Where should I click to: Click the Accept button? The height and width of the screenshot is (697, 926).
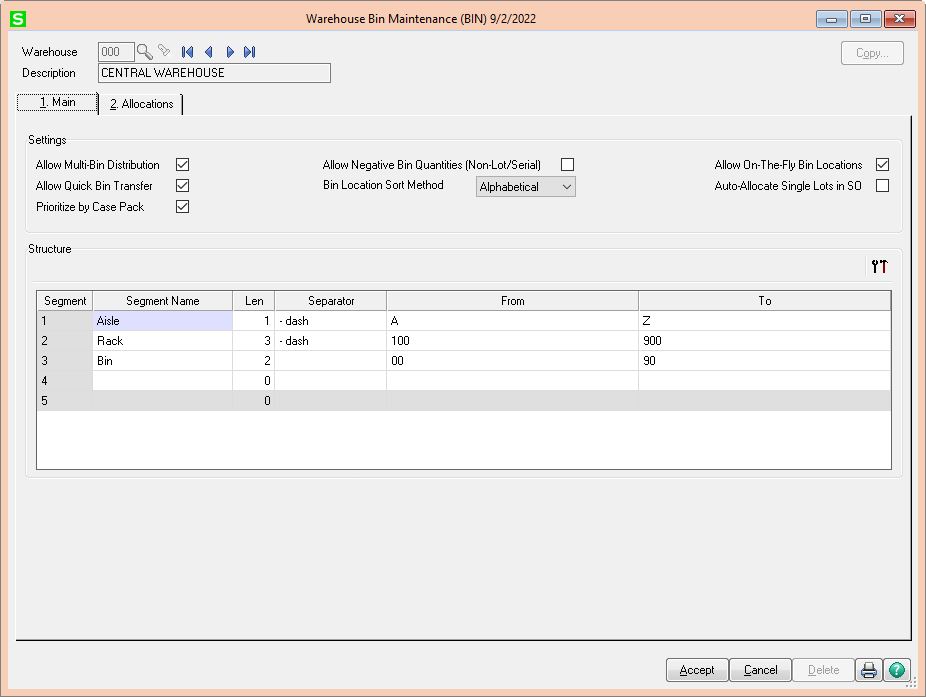[697, 670]
